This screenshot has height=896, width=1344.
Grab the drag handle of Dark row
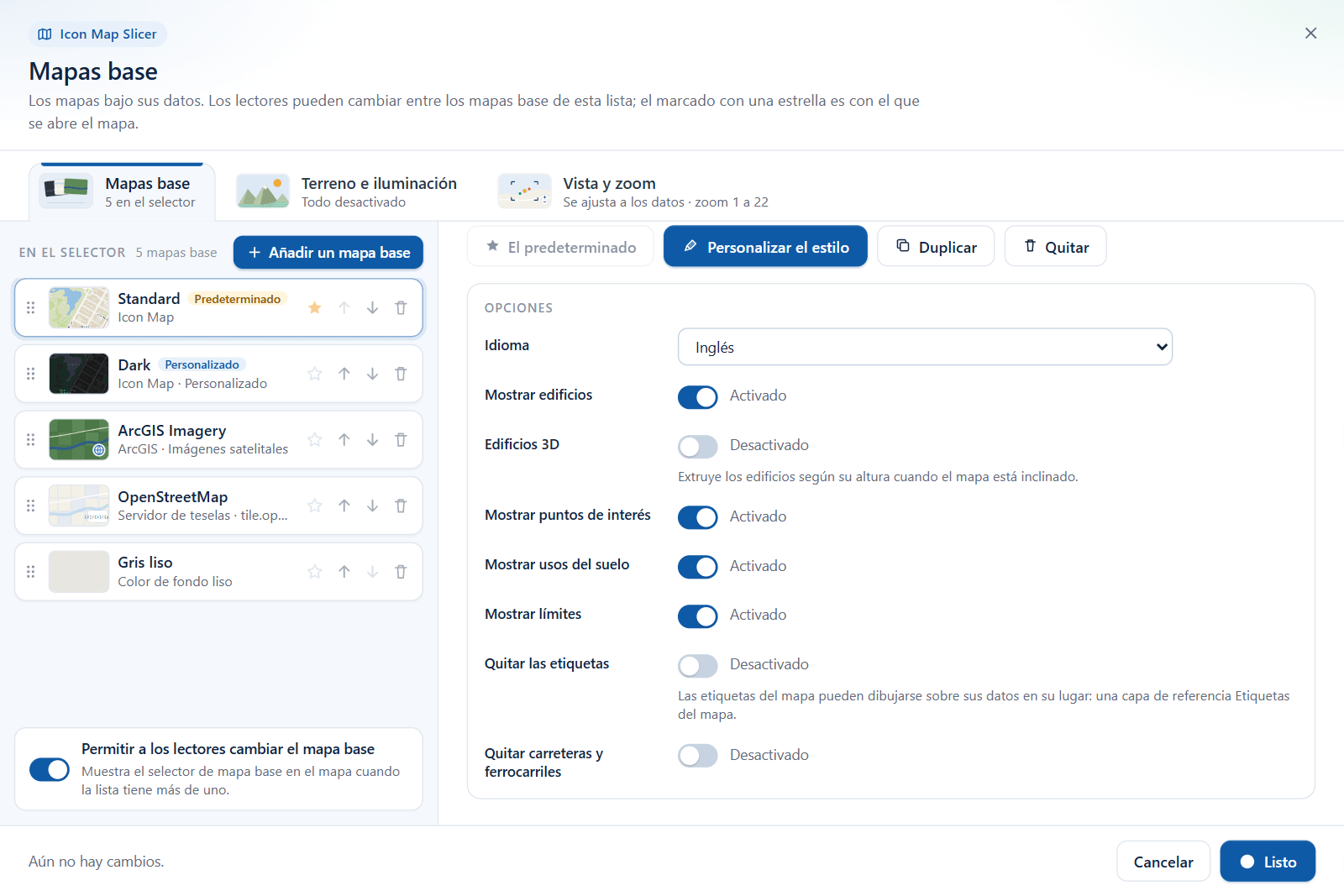coord(31,374)
